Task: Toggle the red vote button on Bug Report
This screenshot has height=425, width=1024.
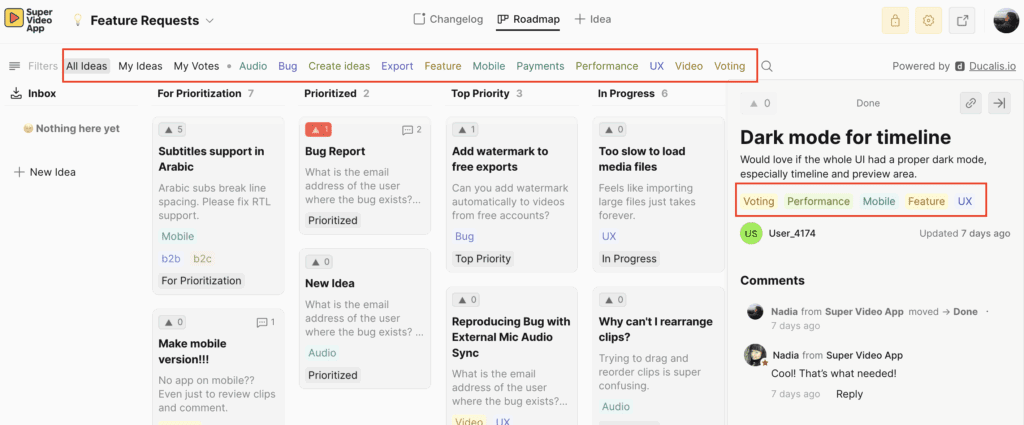Action: pyautogui.click(x=318, y=130)
